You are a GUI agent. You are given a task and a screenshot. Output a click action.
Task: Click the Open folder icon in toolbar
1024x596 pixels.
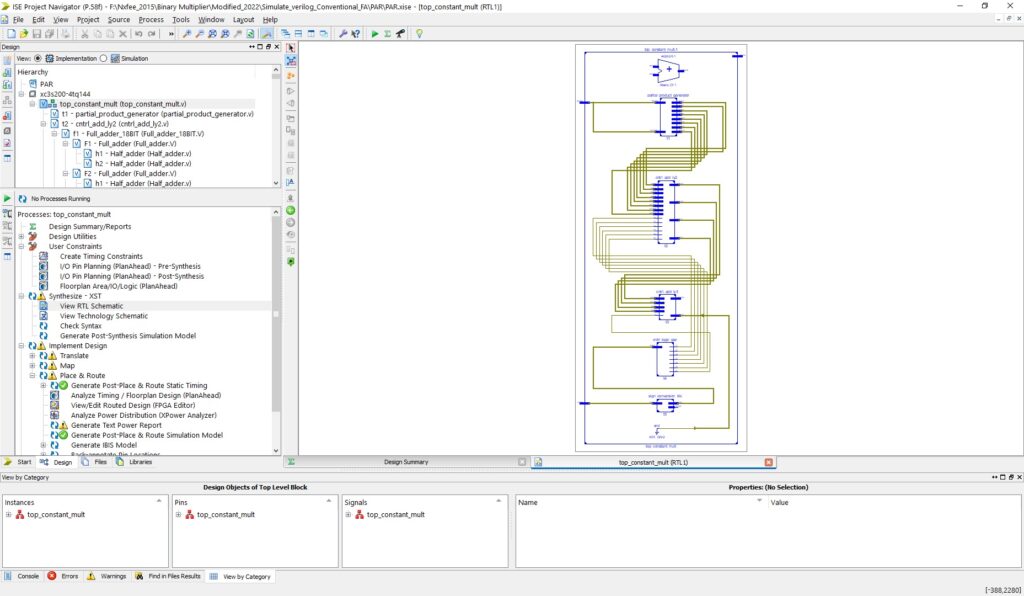click(23, 34)
